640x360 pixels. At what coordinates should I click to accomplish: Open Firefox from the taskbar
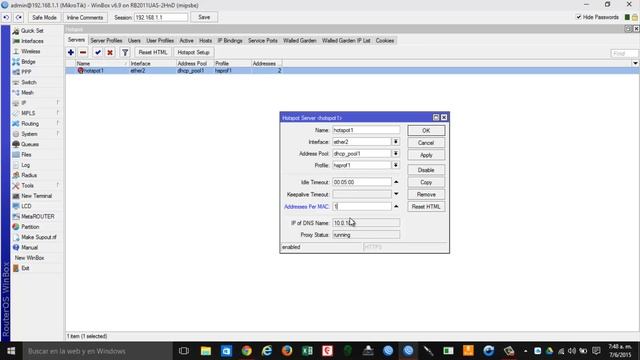(x=287, y=351)
